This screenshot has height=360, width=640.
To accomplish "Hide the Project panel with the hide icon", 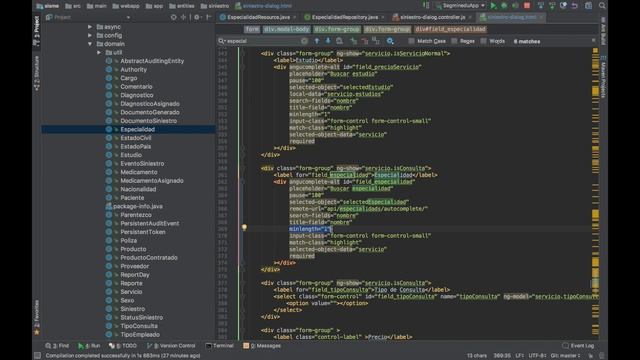I will (x=209, y=17).
